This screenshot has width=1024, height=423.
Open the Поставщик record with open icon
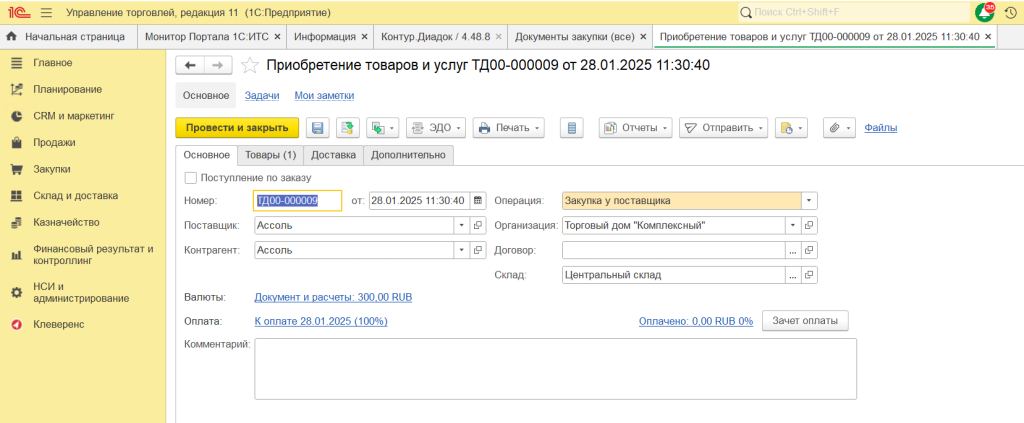[477, 225]
